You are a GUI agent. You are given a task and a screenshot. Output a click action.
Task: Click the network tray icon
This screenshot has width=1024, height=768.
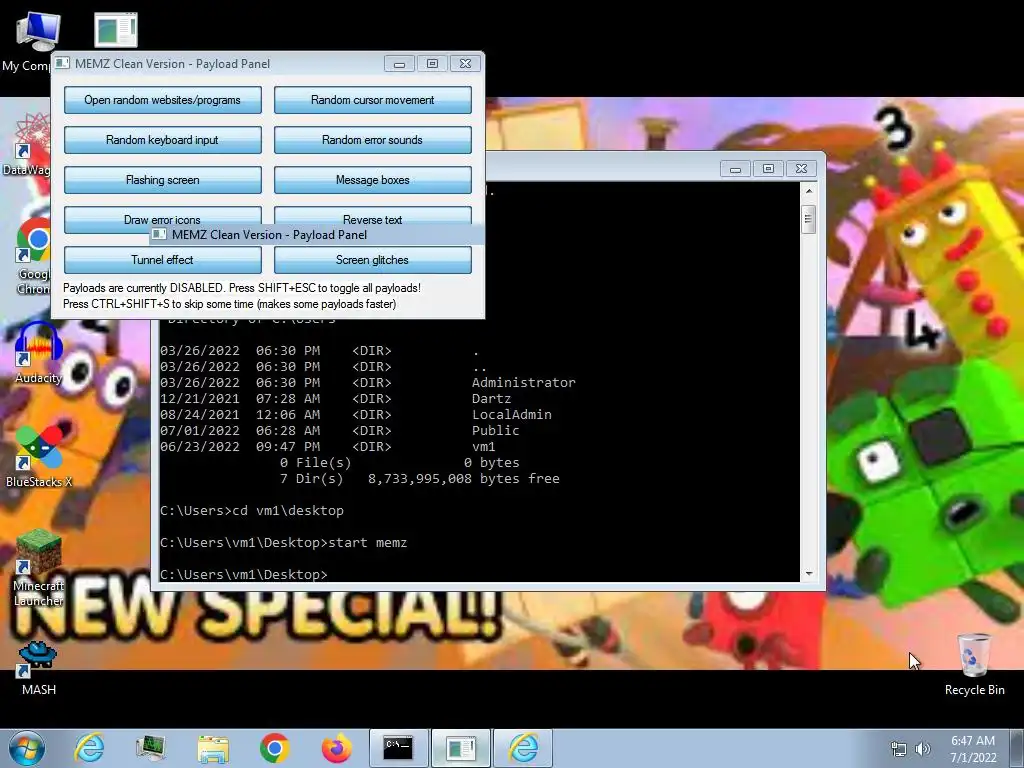899,749
